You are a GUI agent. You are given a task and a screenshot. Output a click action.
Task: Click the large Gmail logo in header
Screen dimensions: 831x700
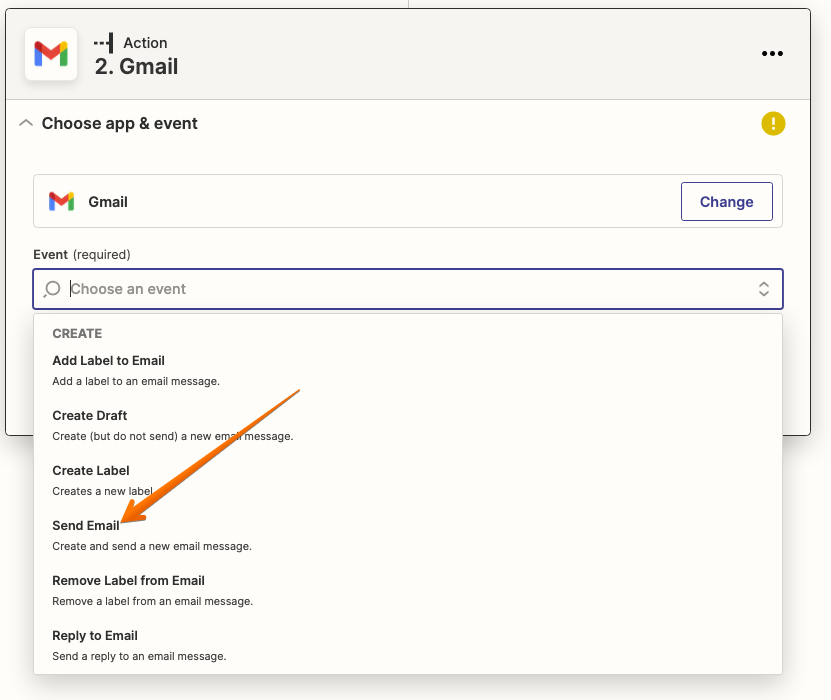click(x=51, y=54)
